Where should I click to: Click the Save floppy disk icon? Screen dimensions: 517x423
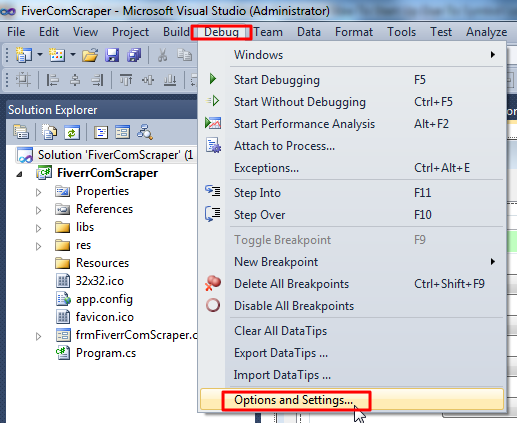click(112, 55)
